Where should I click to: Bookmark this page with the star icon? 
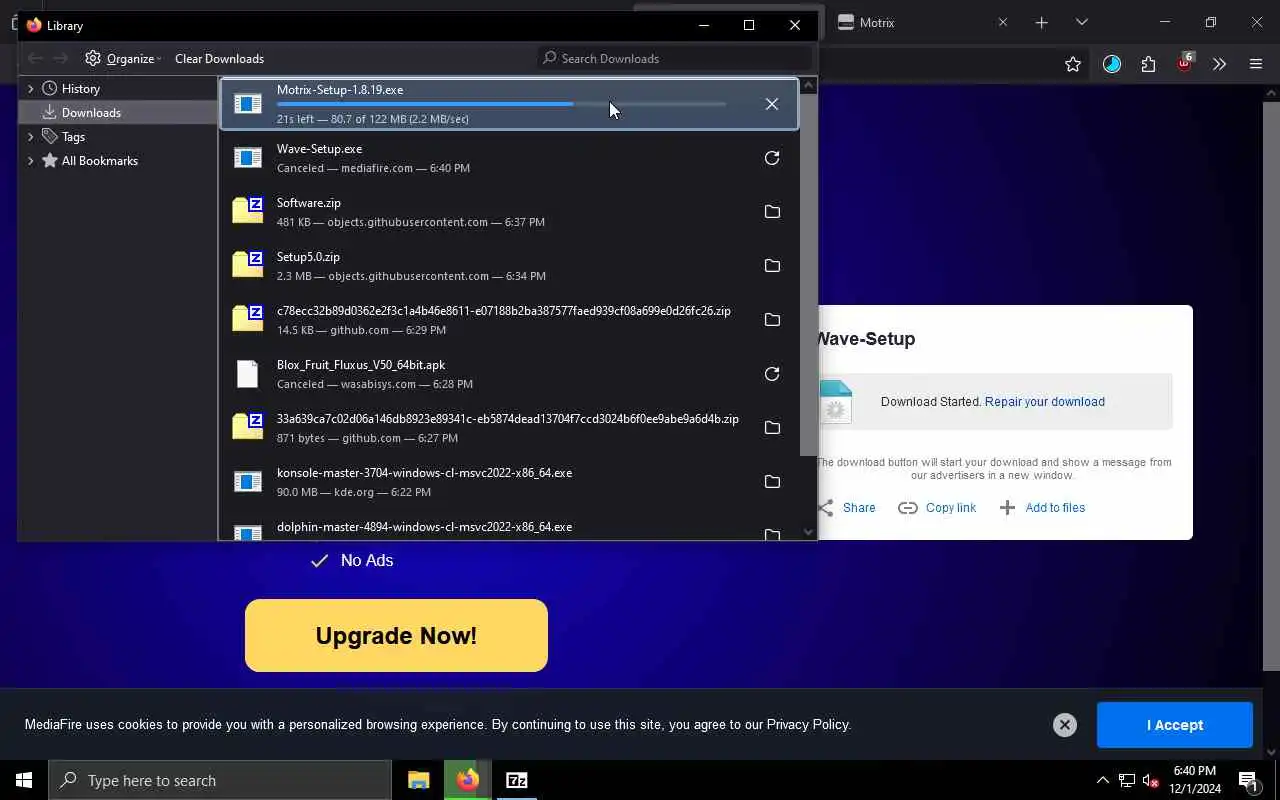(1073, 64)
